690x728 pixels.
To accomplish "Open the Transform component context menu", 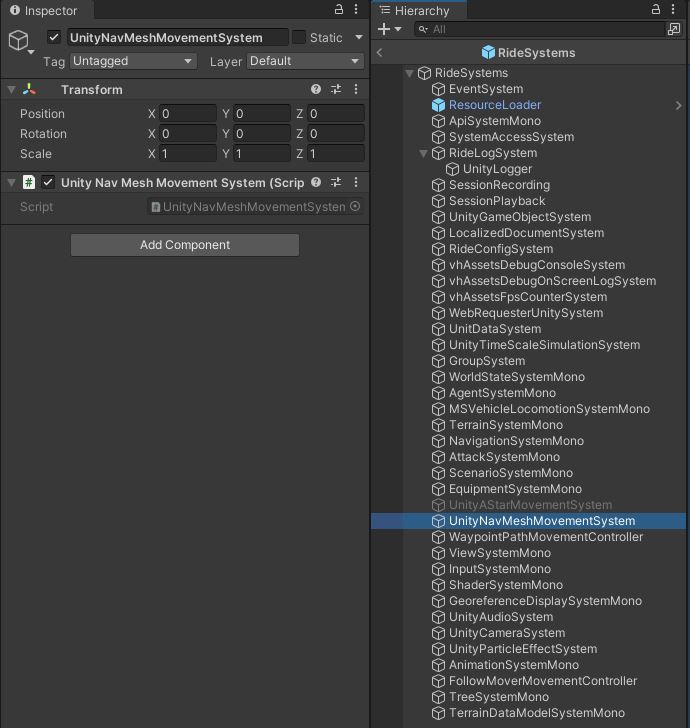I will click(x=356, y=89).
